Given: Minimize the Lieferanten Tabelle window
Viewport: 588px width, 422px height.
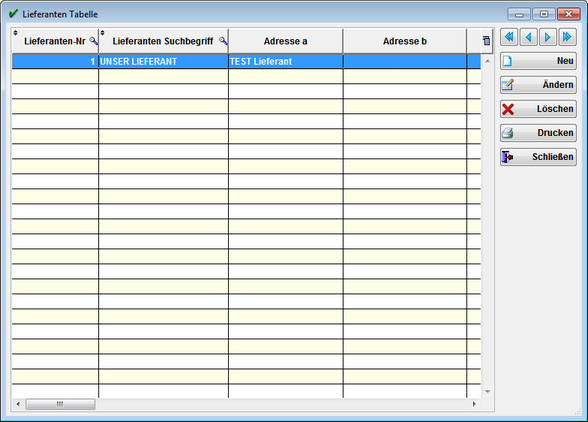Looking at the screenshot, I should coord(519,14).
